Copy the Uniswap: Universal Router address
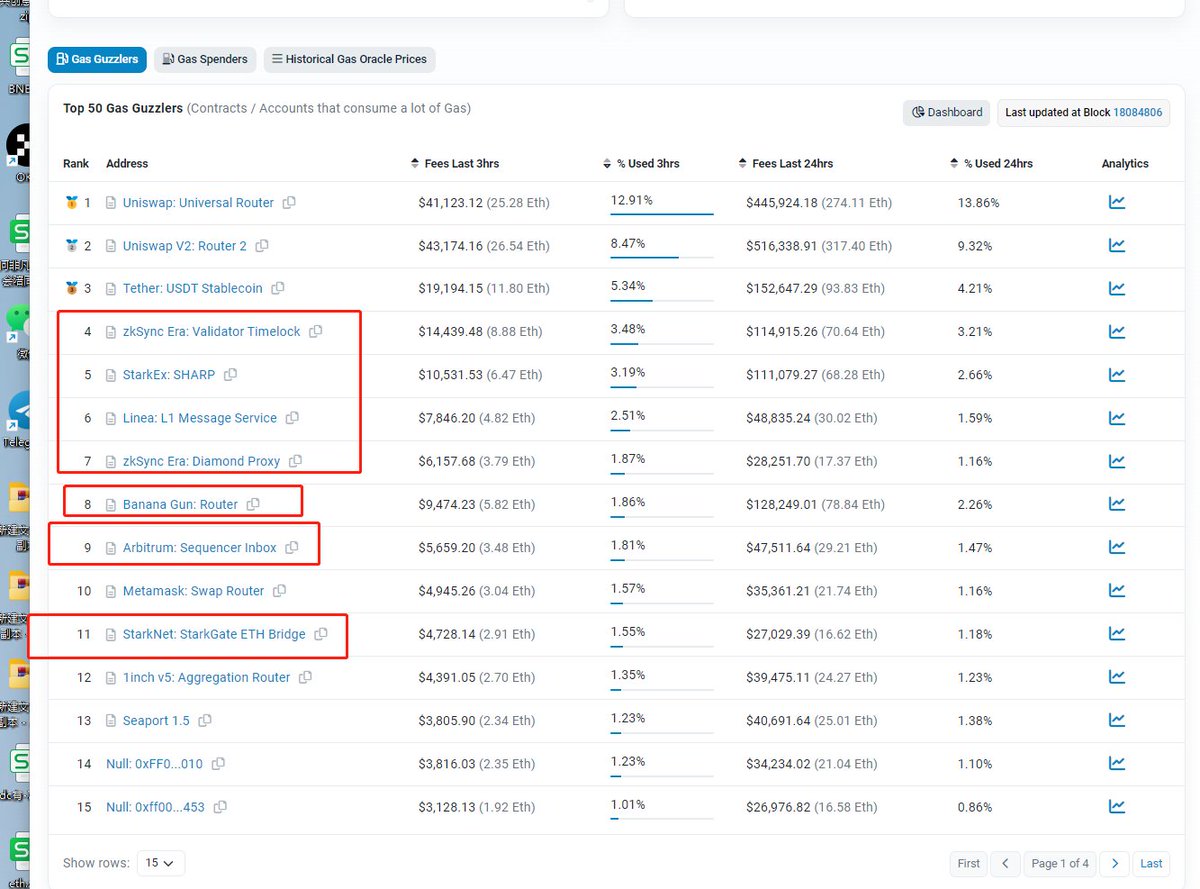This screenshot has width=1200, height=889. (289, 203)
